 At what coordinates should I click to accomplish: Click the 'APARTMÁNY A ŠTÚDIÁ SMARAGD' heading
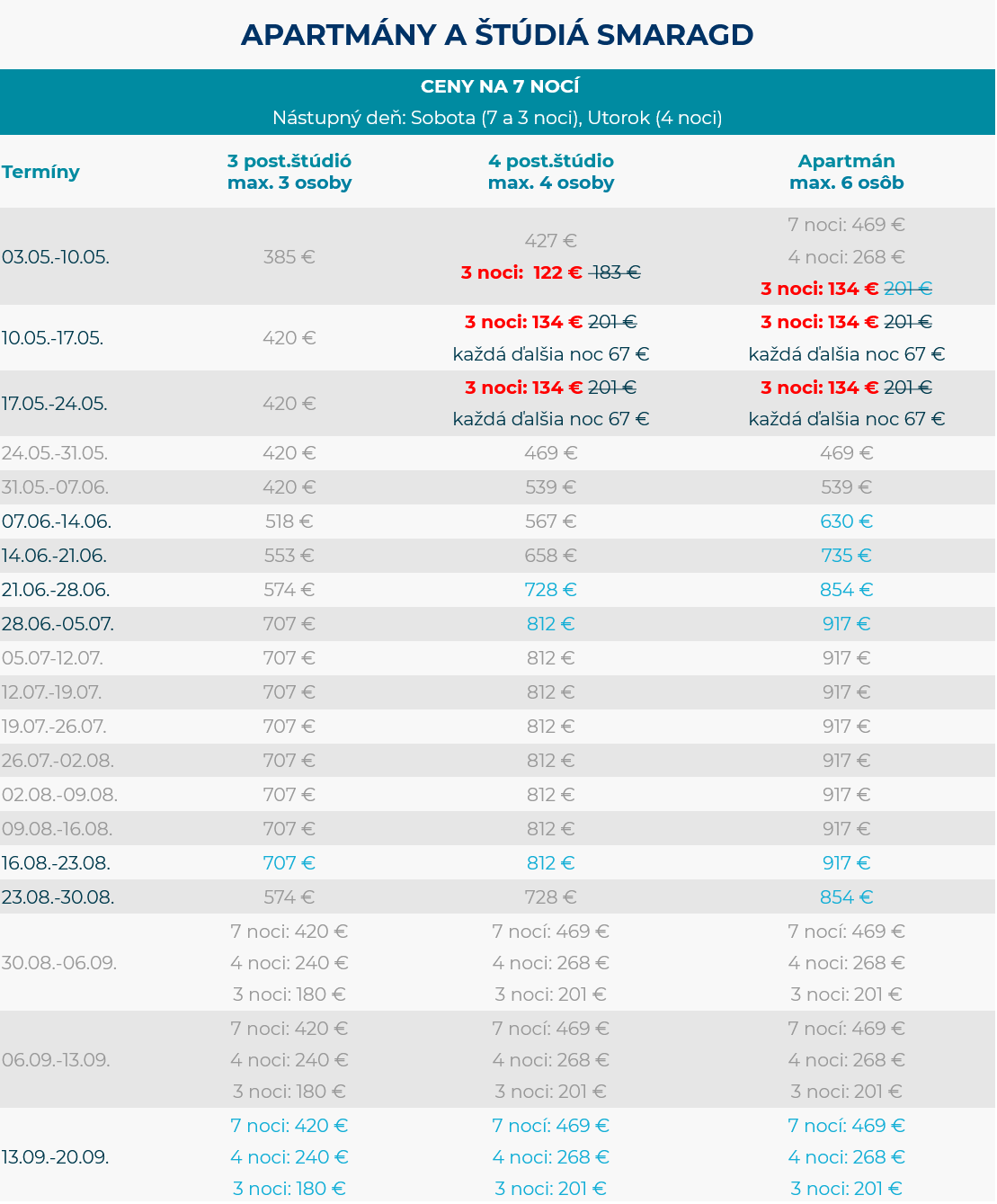[497, 35]
